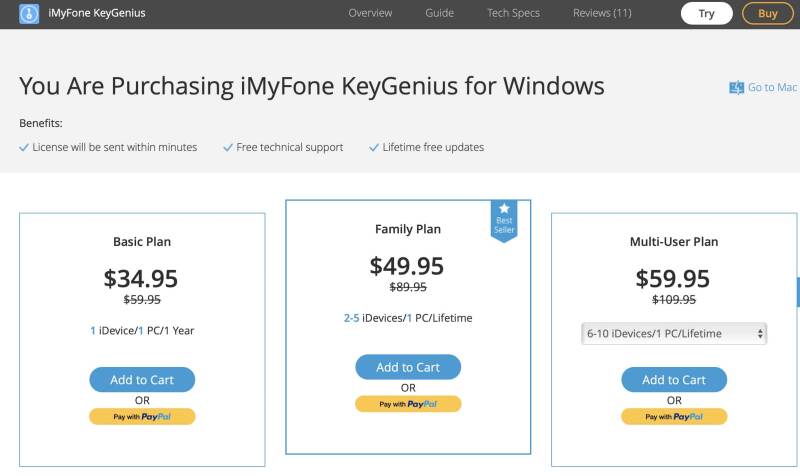
Task: Click checkmark beside License sent within minutes
Action: click(x=24, y=147)
